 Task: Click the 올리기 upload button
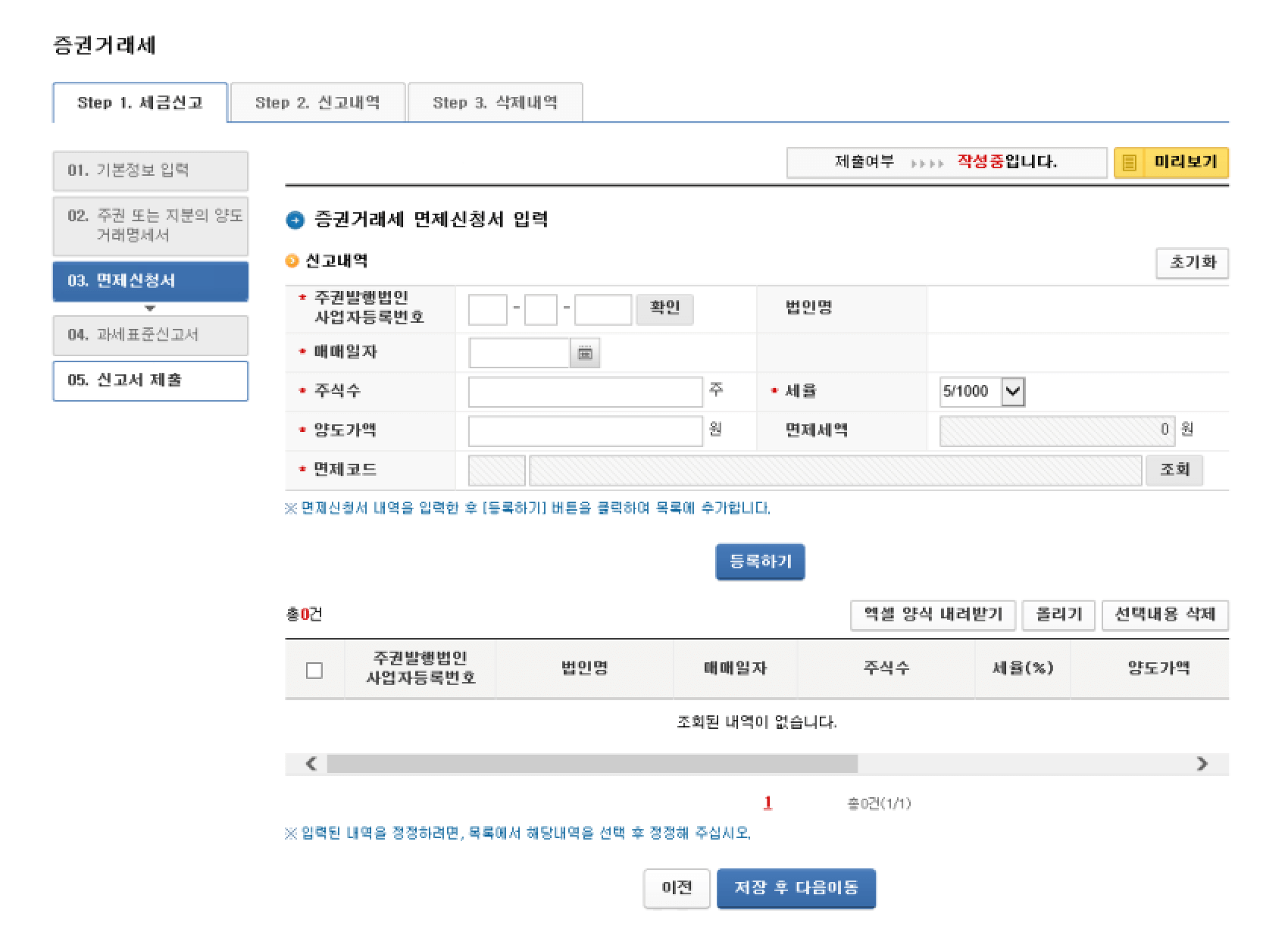(1058, 615)
